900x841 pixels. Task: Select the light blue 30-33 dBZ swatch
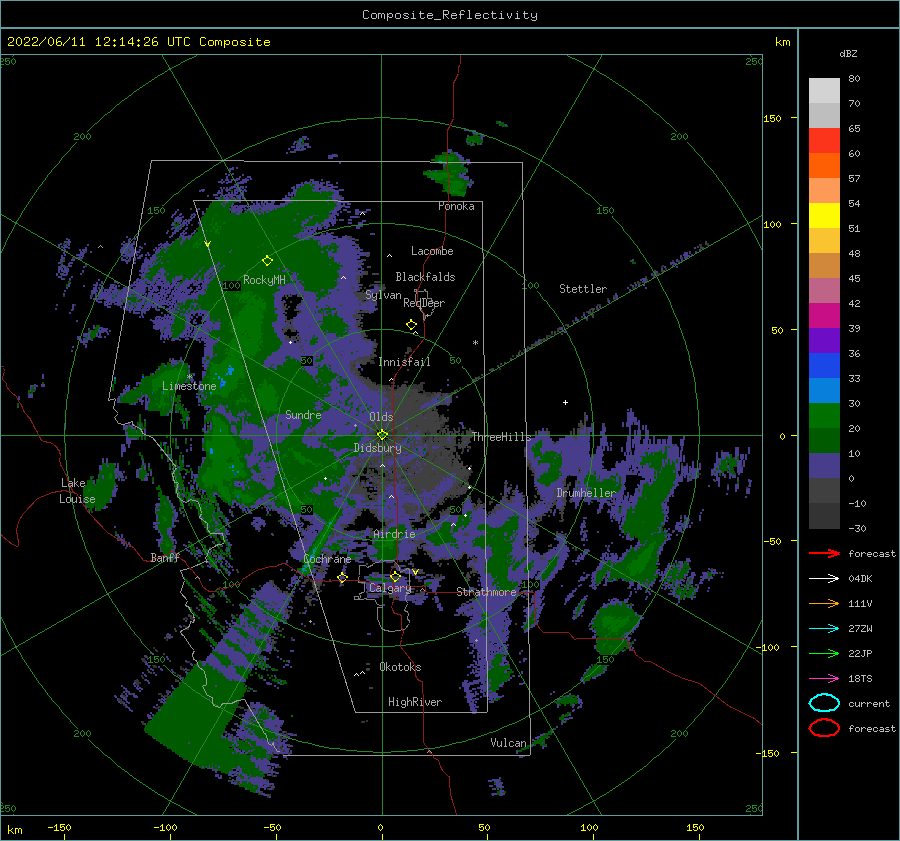[824, 390]
